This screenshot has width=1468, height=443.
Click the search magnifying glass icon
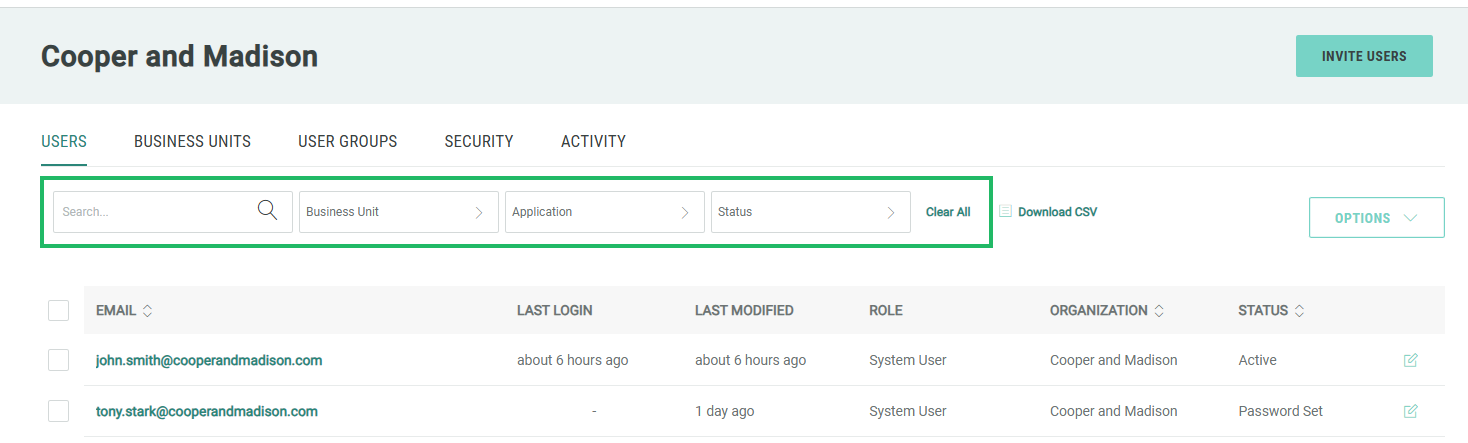[267, 211]
